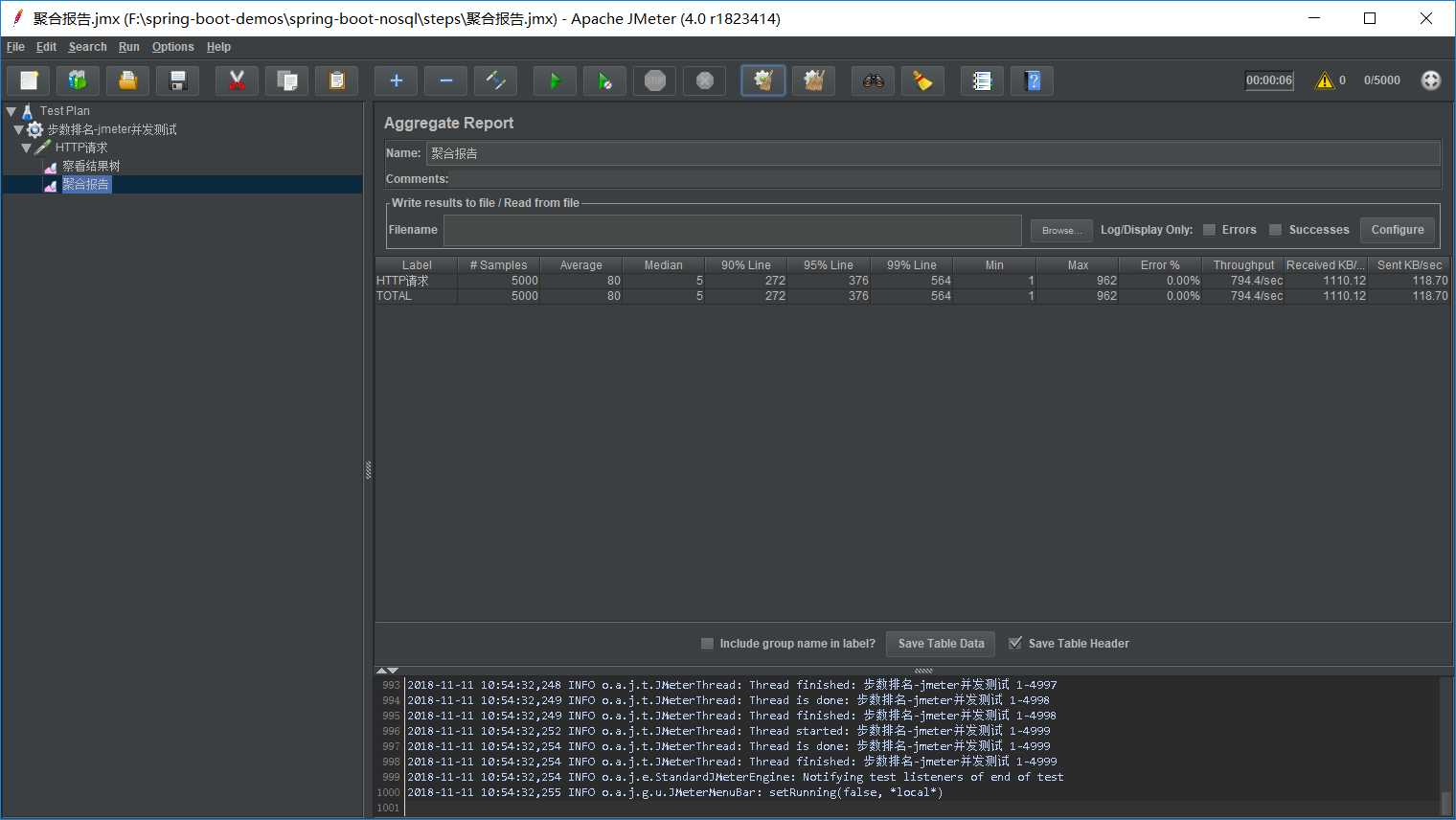Click the thread group gear icon
This screenshot has height=820, width=1456.
35,129
